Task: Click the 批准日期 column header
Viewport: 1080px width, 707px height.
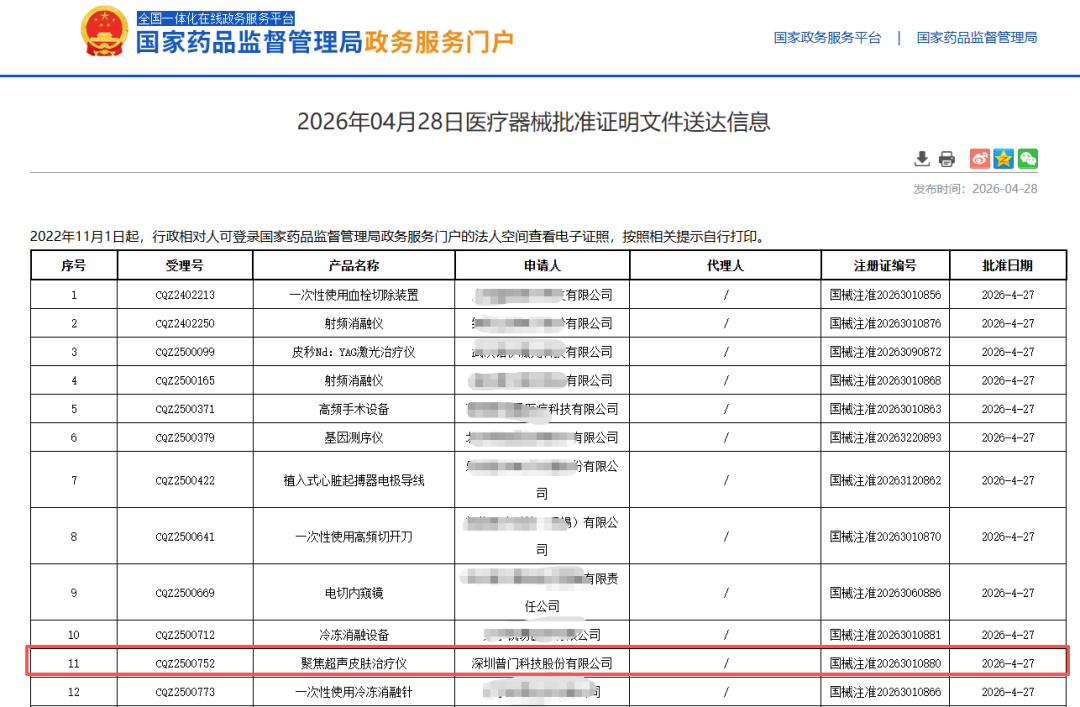Action: point(1008,265)
